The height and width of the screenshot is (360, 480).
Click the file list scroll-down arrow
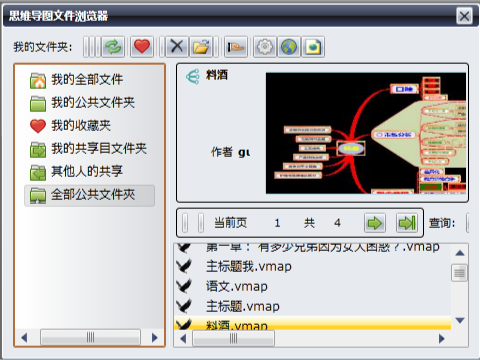coord(460,321)
